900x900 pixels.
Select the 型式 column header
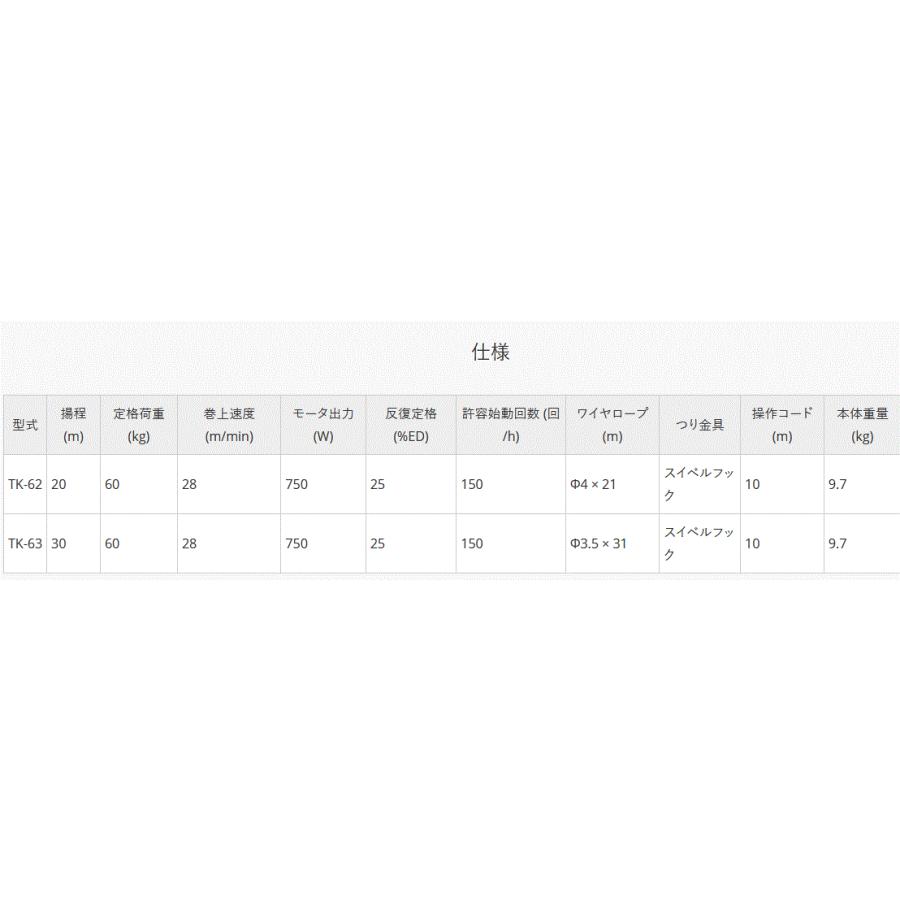click(25, 425)
